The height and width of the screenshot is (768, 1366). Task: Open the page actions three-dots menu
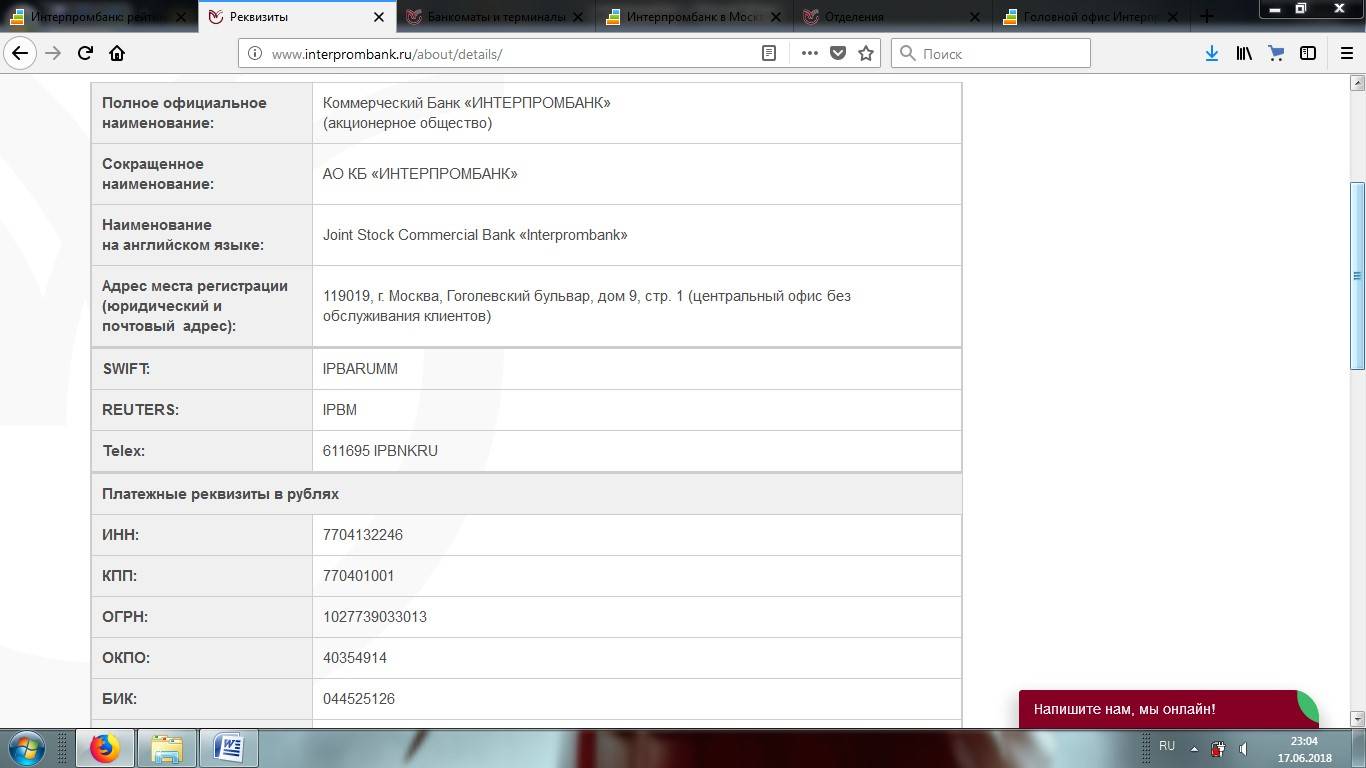tap(809, 54)
